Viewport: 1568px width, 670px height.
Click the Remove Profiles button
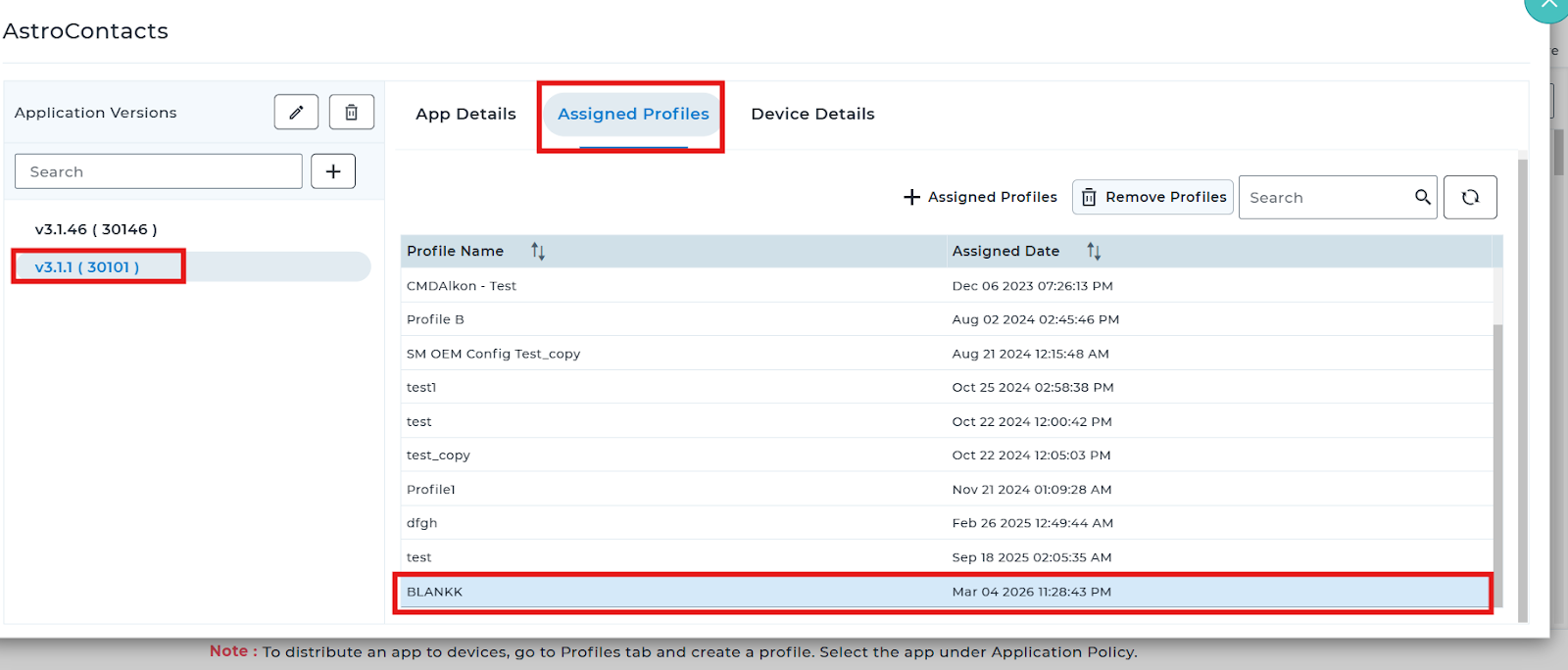[1153, 197]
